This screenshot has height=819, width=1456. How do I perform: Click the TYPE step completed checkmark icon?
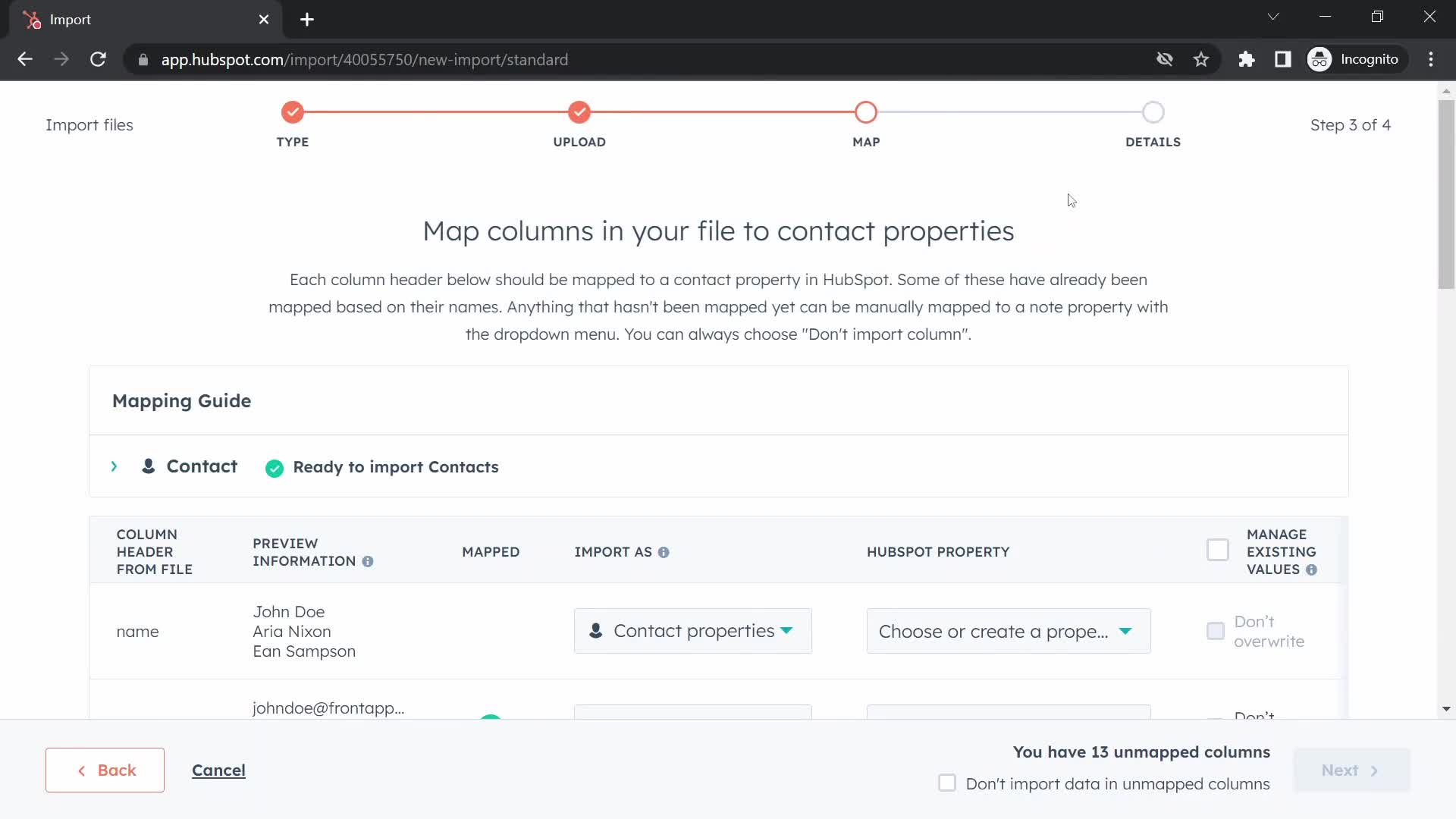click(293, 111)
